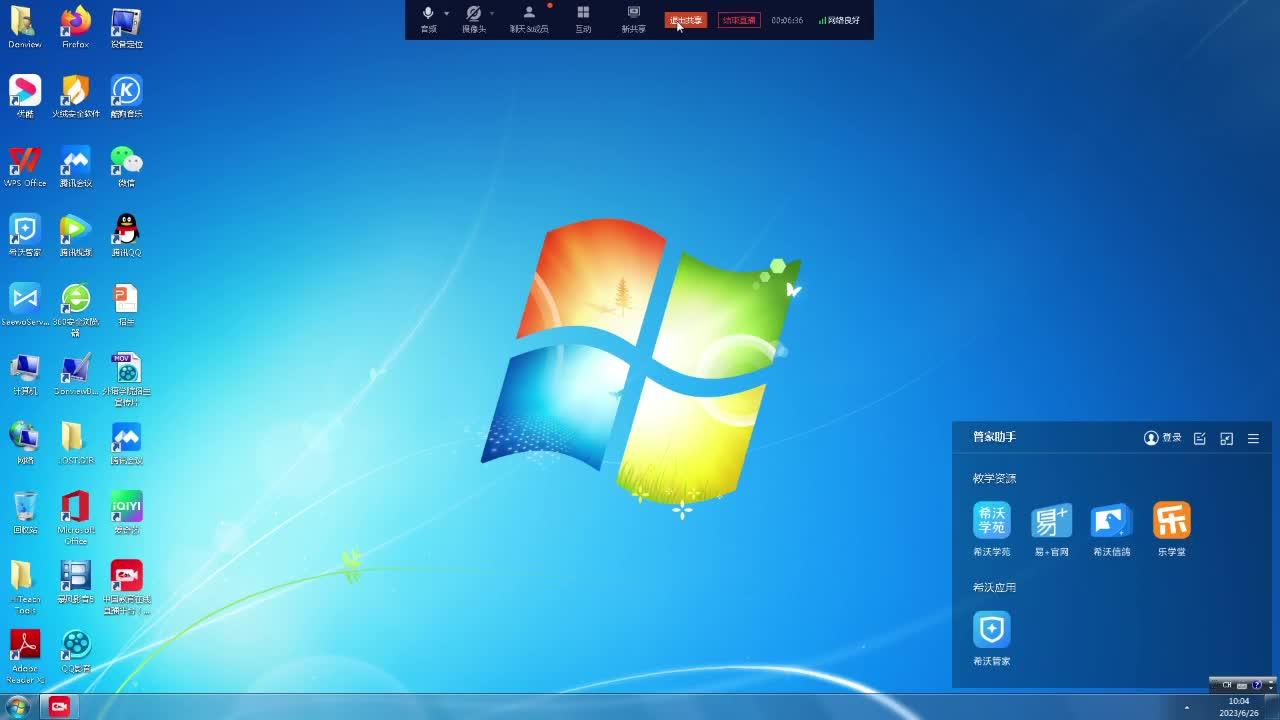Open 计算机 Computer desktop icon
Viewport: 1280px width, 720px height.
(24, 374)
